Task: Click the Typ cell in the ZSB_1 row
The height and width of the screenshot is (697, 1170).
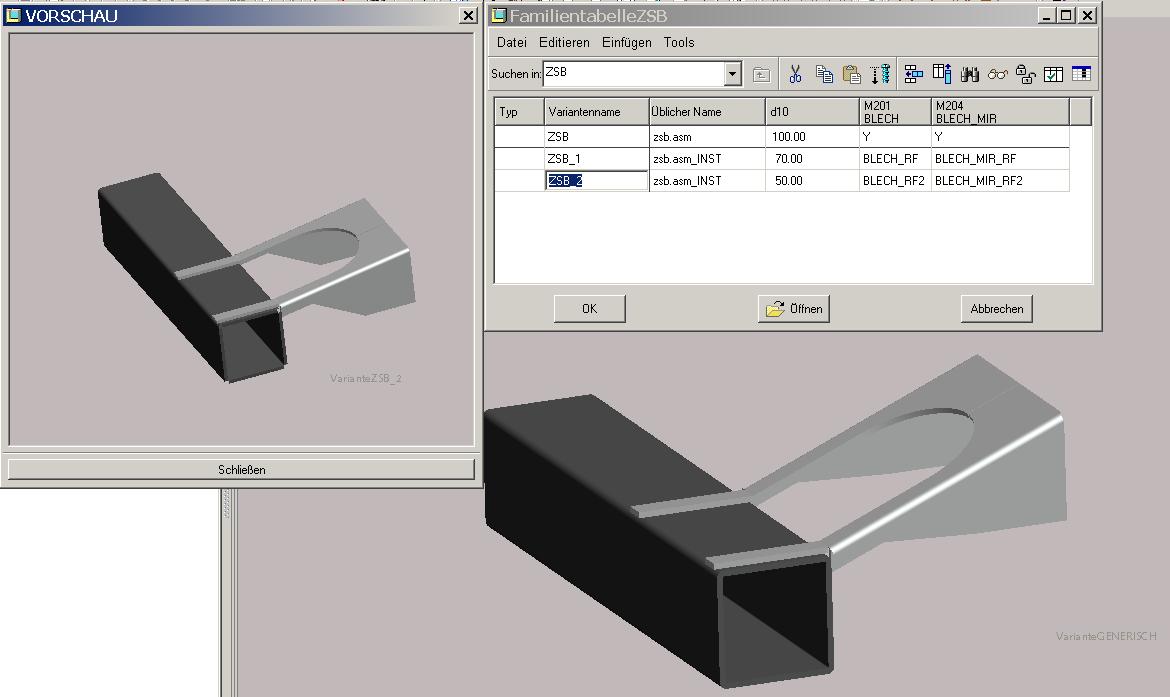Action: pos(519,159)
